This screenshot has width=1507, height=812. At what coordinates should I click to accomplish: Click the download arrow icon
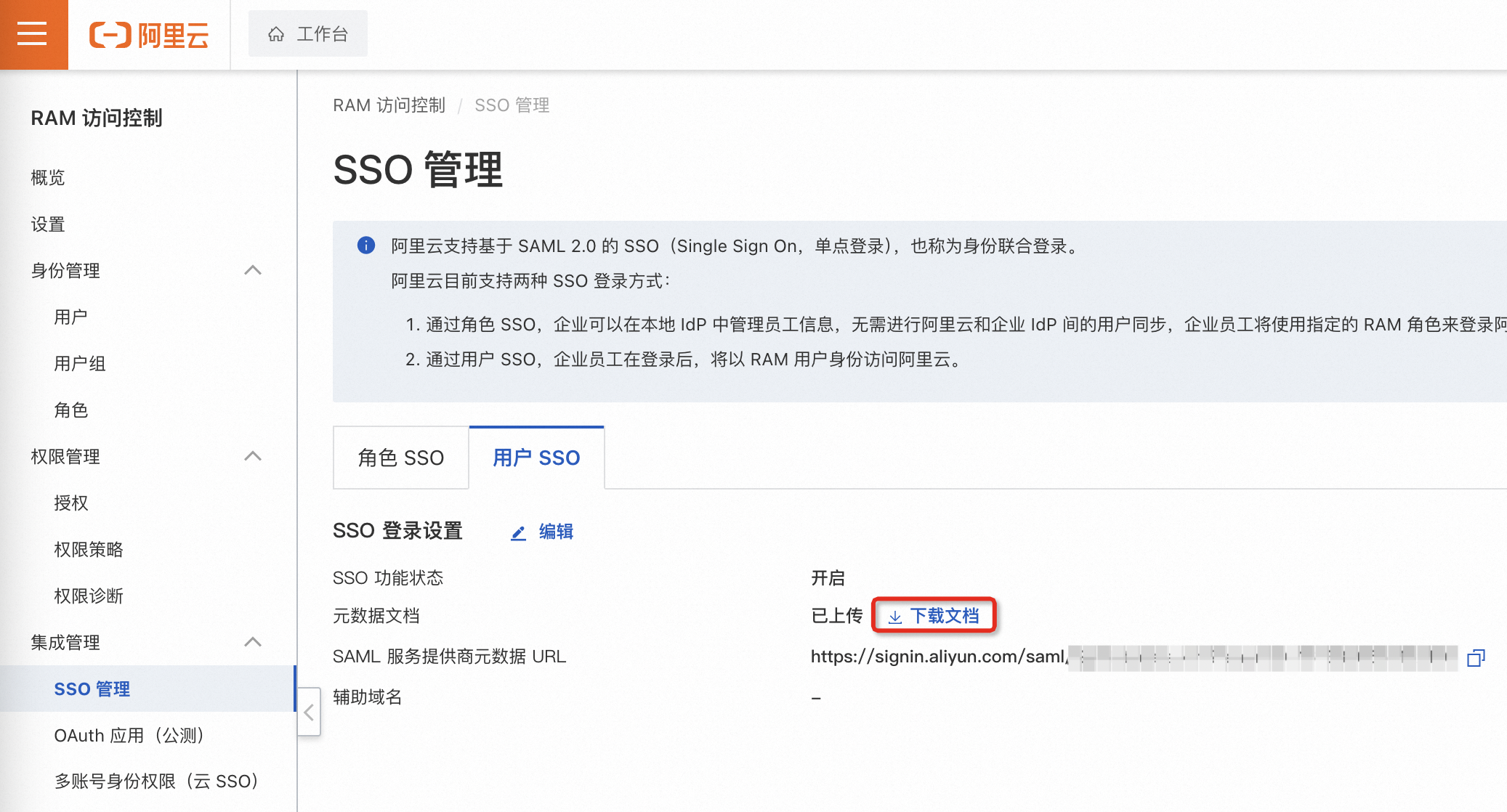tap(895, 617)
